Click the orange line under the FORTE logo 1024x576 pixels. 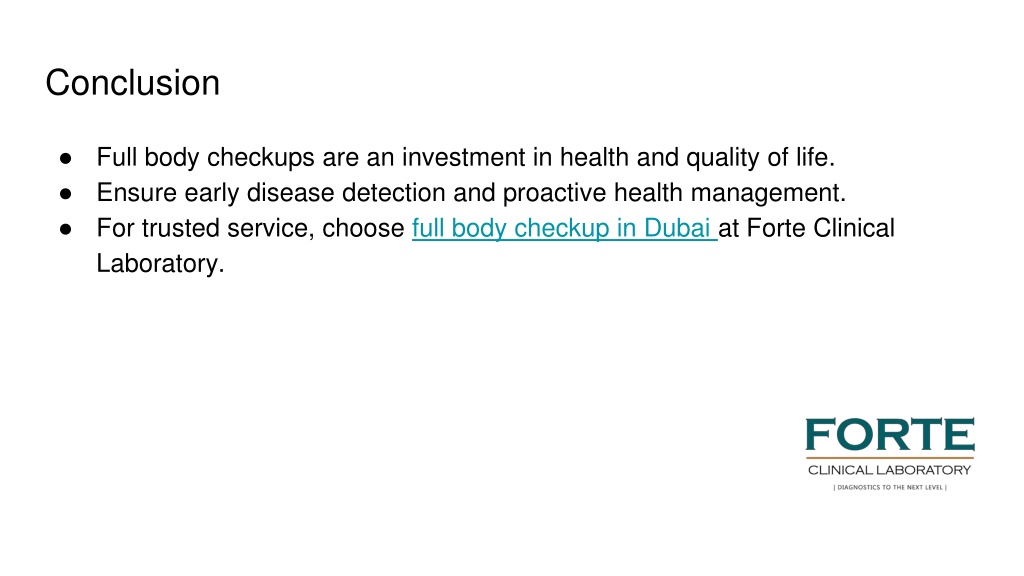889,458
